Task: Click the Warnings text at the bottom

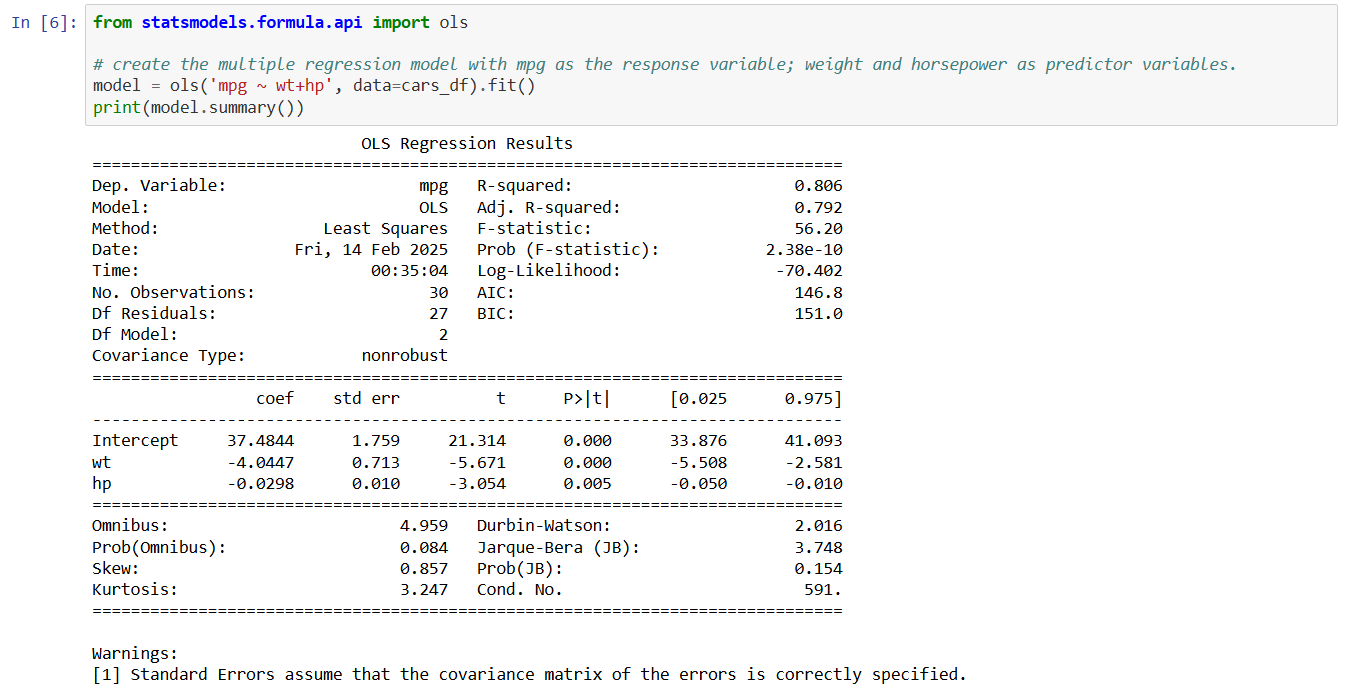Action: [x=135, y=652]
